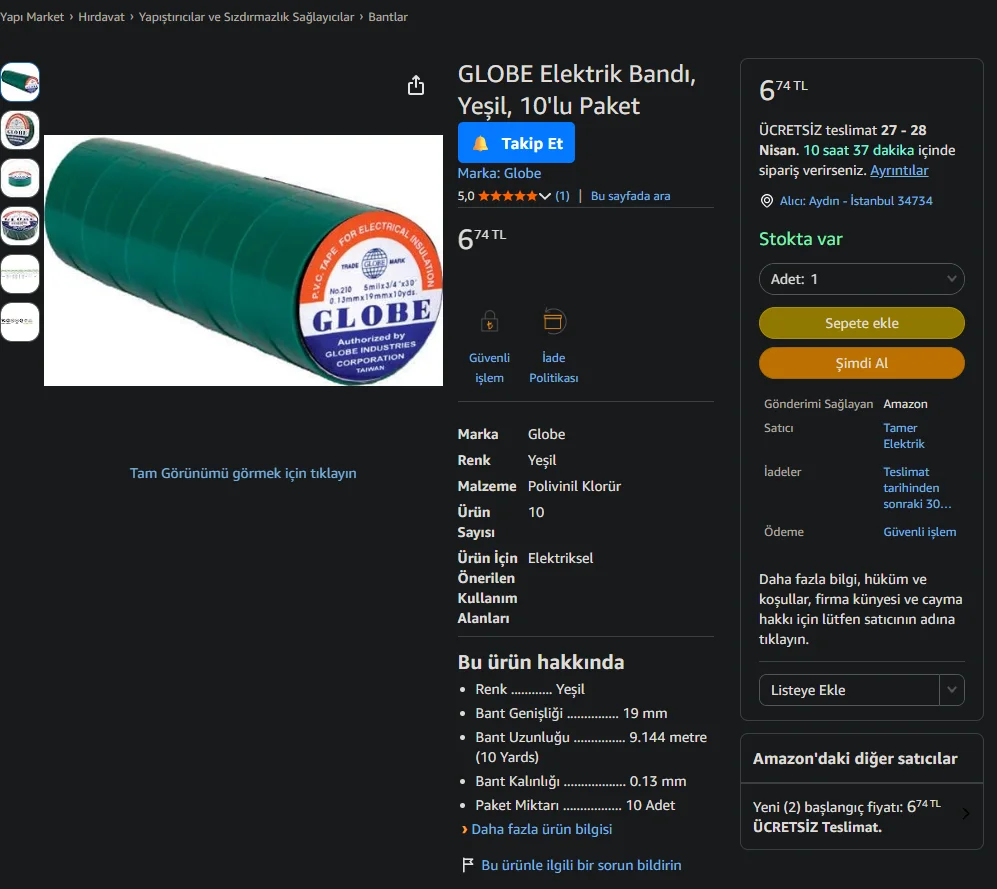This screenshot has width=997, height=889.
Task: Open the Tamer Elektrik seller link
Action: point(904,436)
